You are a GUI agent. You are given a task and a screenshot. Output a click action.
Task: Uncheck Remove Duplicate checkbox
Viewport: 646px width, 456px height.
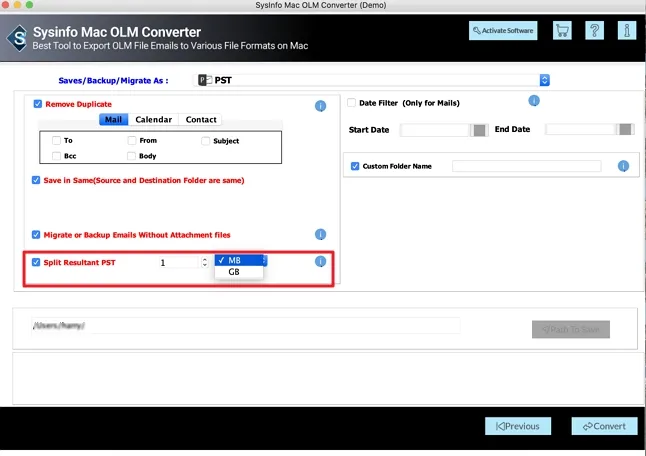point(37,104)
